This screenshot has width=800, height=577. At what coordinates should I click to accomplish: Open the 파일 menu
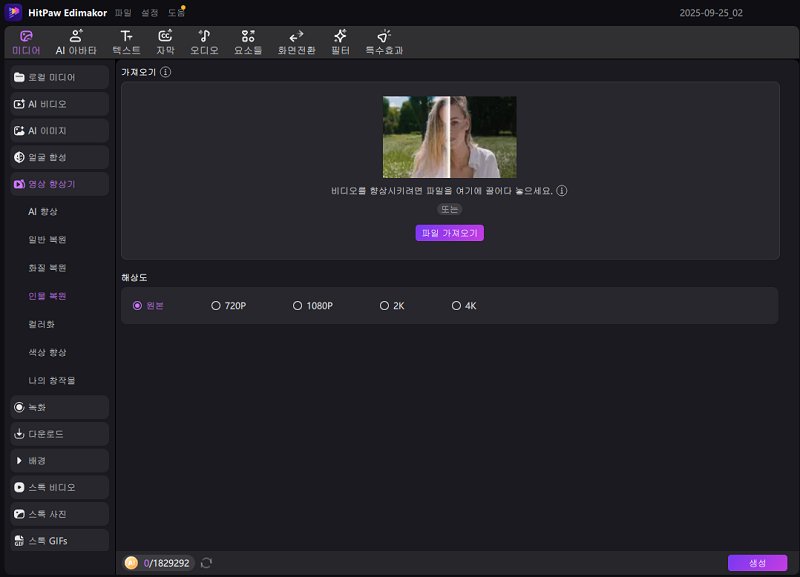(123, 12)
